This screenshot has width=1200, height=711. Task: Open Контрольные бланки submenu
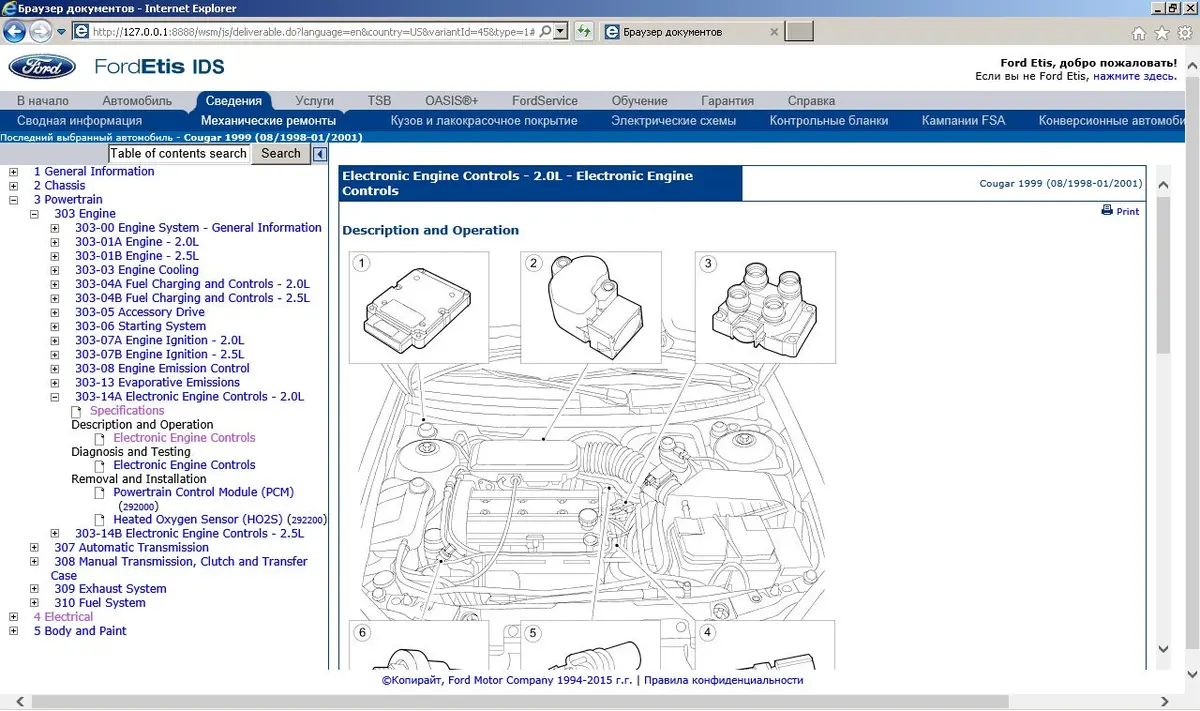829,121
